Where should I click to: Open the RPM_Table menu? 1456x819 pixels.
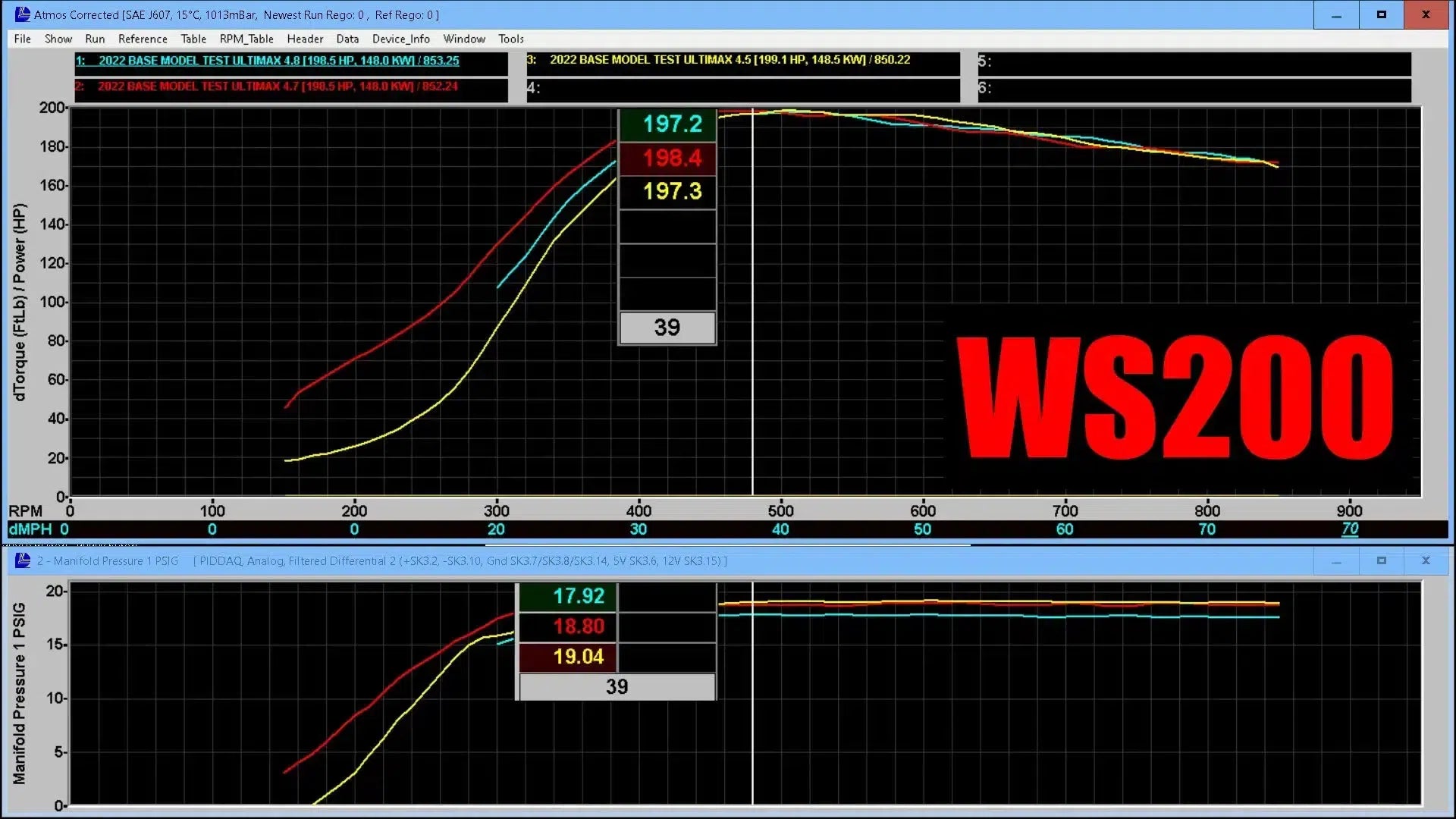[x=246, y=39]
